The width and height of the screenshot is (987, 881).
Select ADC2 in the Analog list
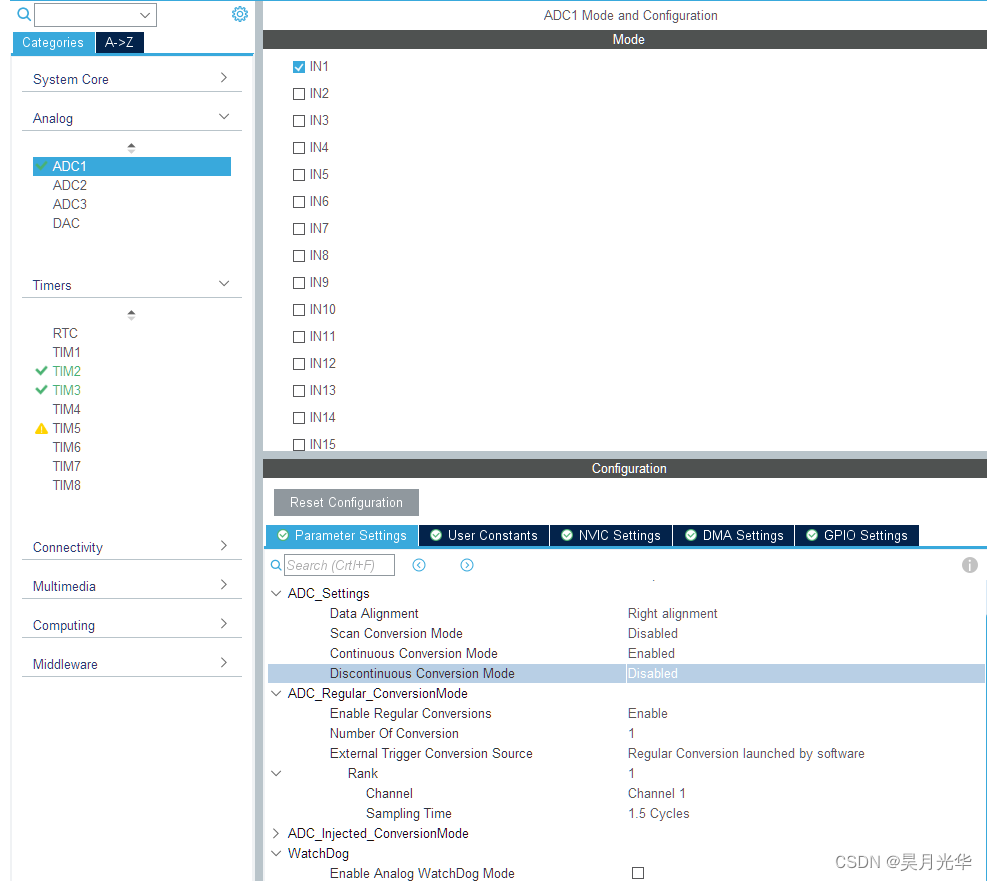(70, 185)
